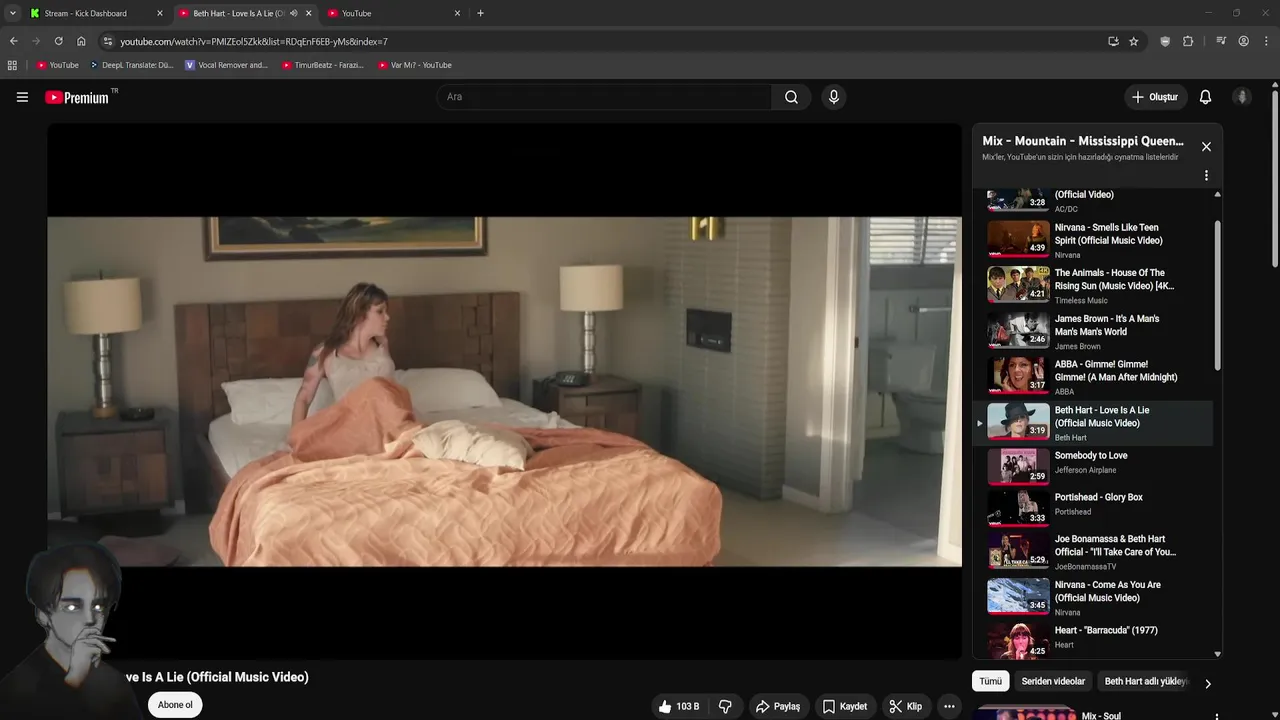Click in the Ara search field

[x=604, y=97]
